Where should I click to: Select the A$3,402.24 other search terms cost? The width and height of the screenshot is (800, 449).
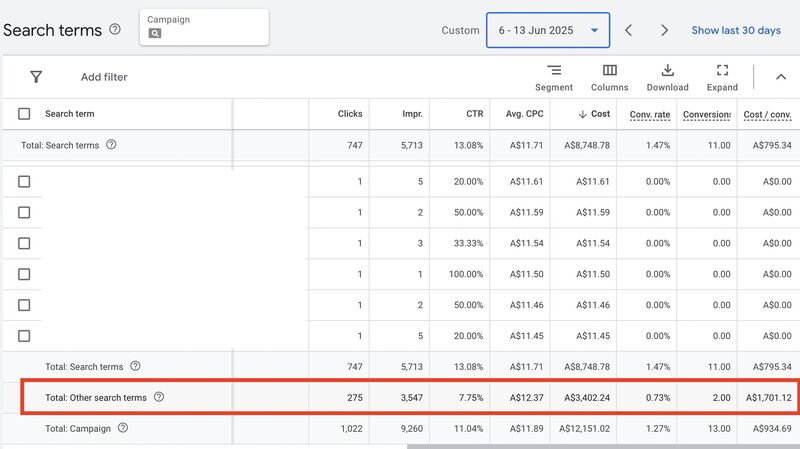[x=587, y=397]
